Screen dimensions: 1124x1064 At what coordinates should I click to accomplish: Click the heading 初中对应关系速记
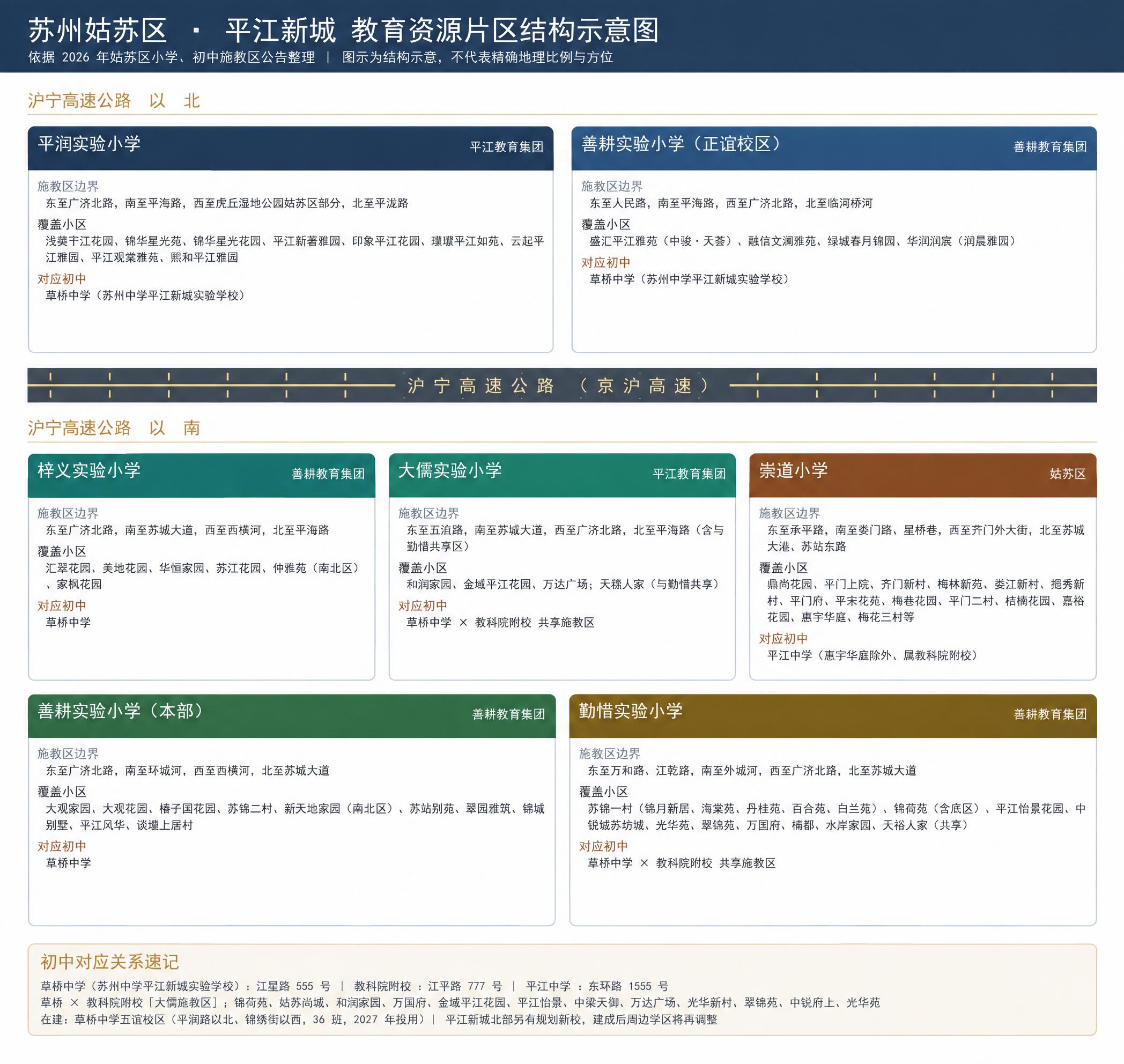(x=109, y=962)
